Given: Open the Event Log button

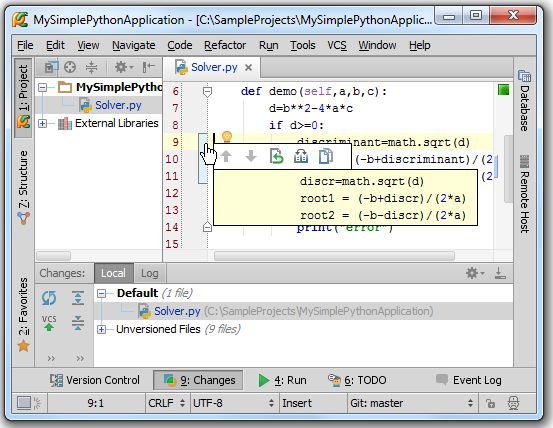Looking at the screenshot, I should tap(469, 380).
